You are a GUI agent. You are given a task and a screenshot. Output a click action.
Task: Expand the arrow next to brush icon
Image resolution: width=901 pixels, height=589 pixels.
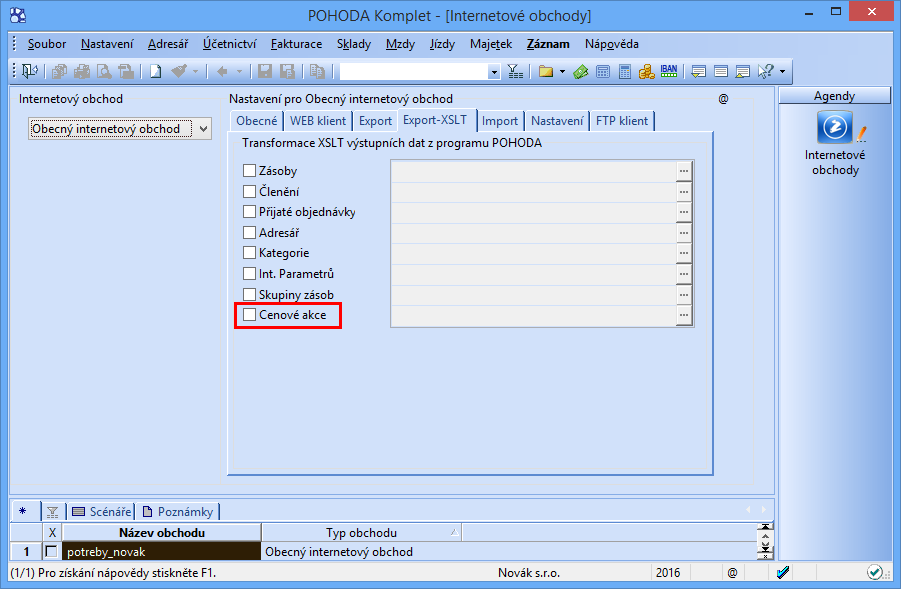click(x=195, y=72)
